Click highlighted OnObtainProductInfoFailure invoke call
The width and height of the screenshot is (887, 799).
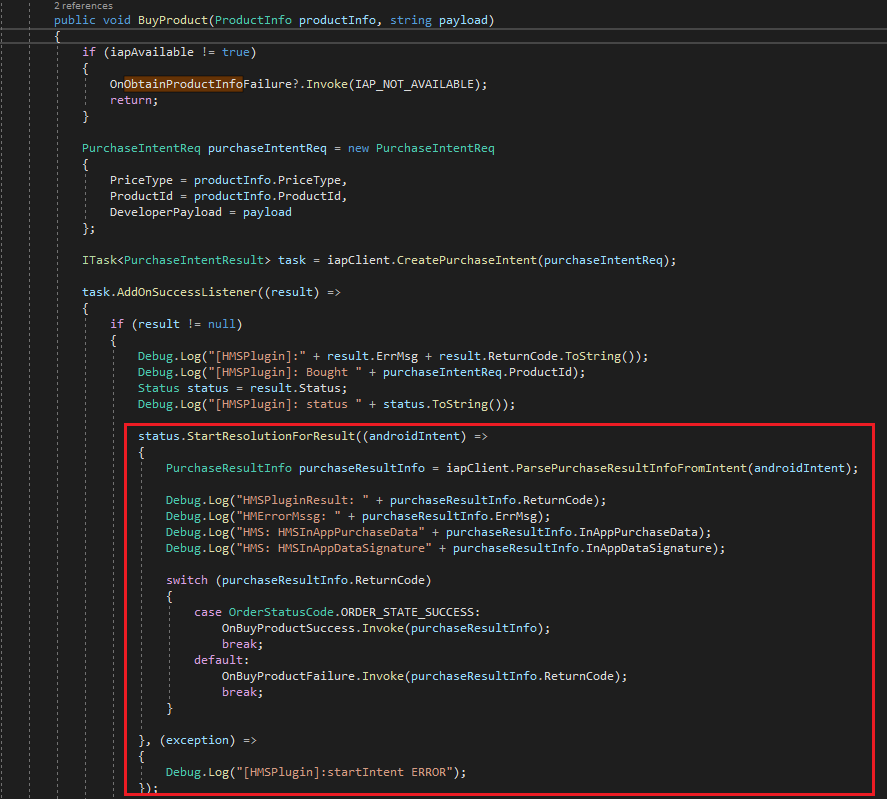click(298, 84)
